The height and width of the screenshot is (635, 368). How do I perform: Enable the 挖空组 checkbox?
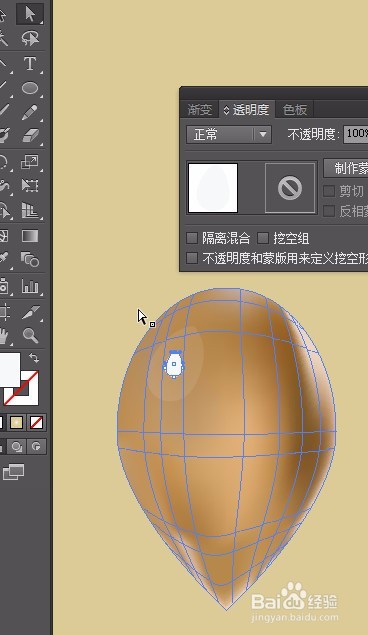(263, 238)
